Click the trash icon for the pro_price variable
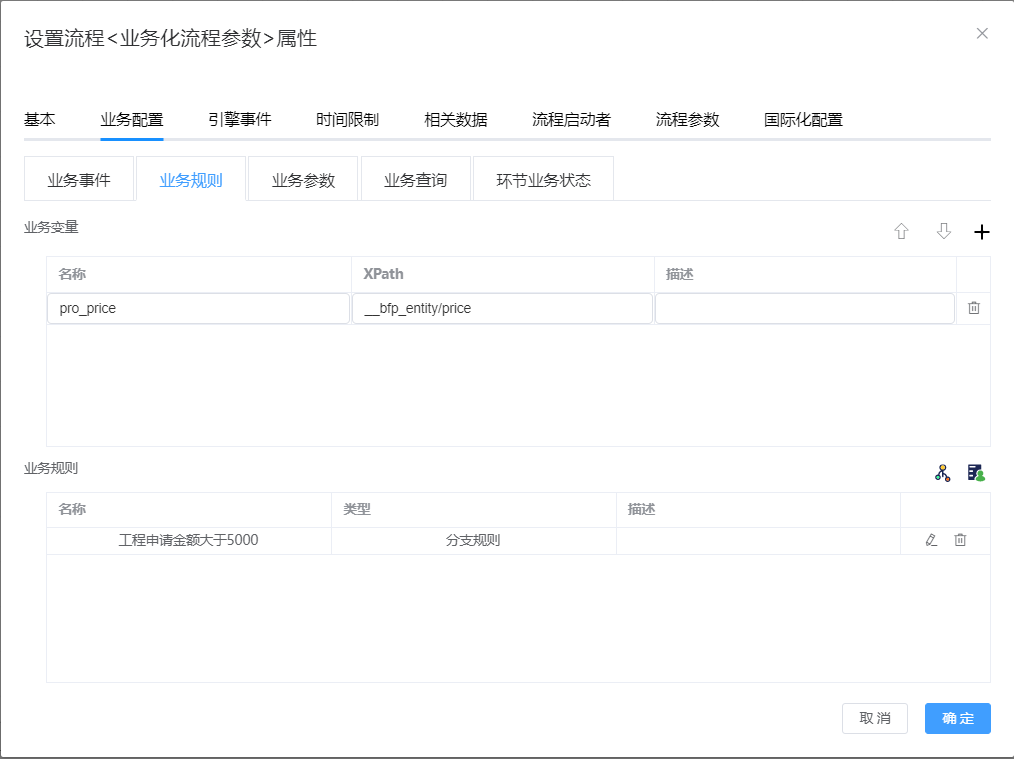 point(974,308)
